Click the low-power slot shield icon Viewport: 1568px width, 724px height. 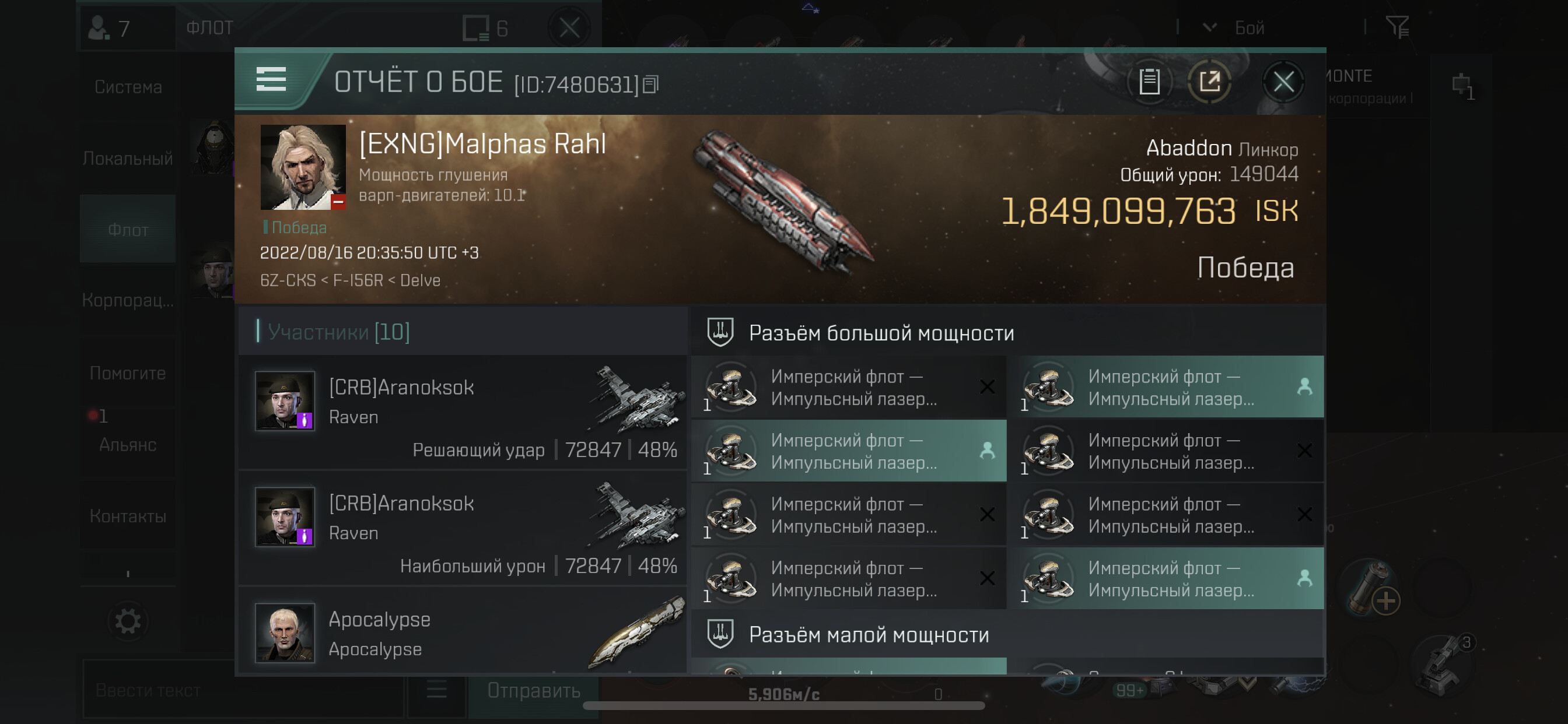(720, 634)
